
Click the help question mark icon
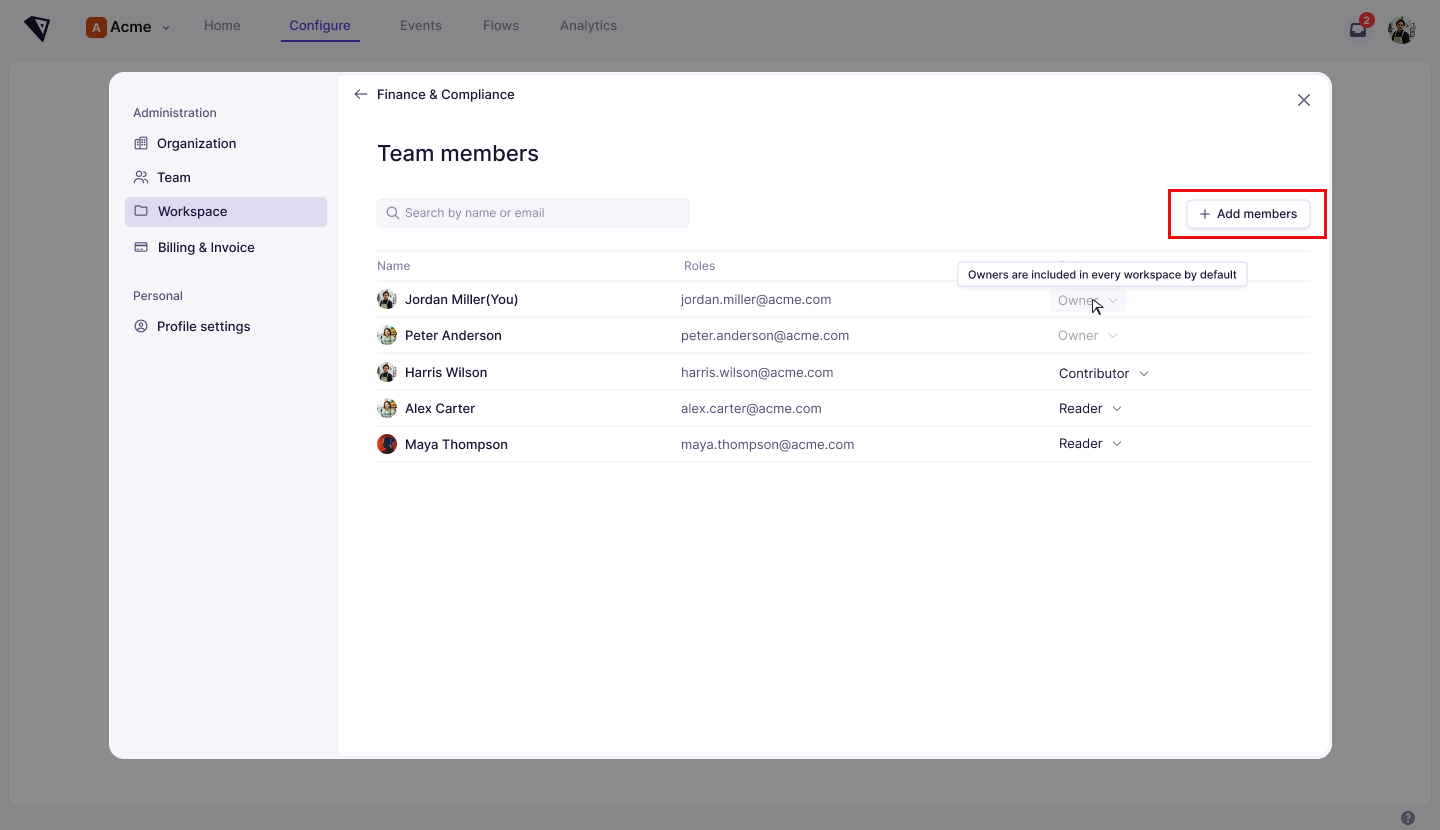click(1408, 817)
